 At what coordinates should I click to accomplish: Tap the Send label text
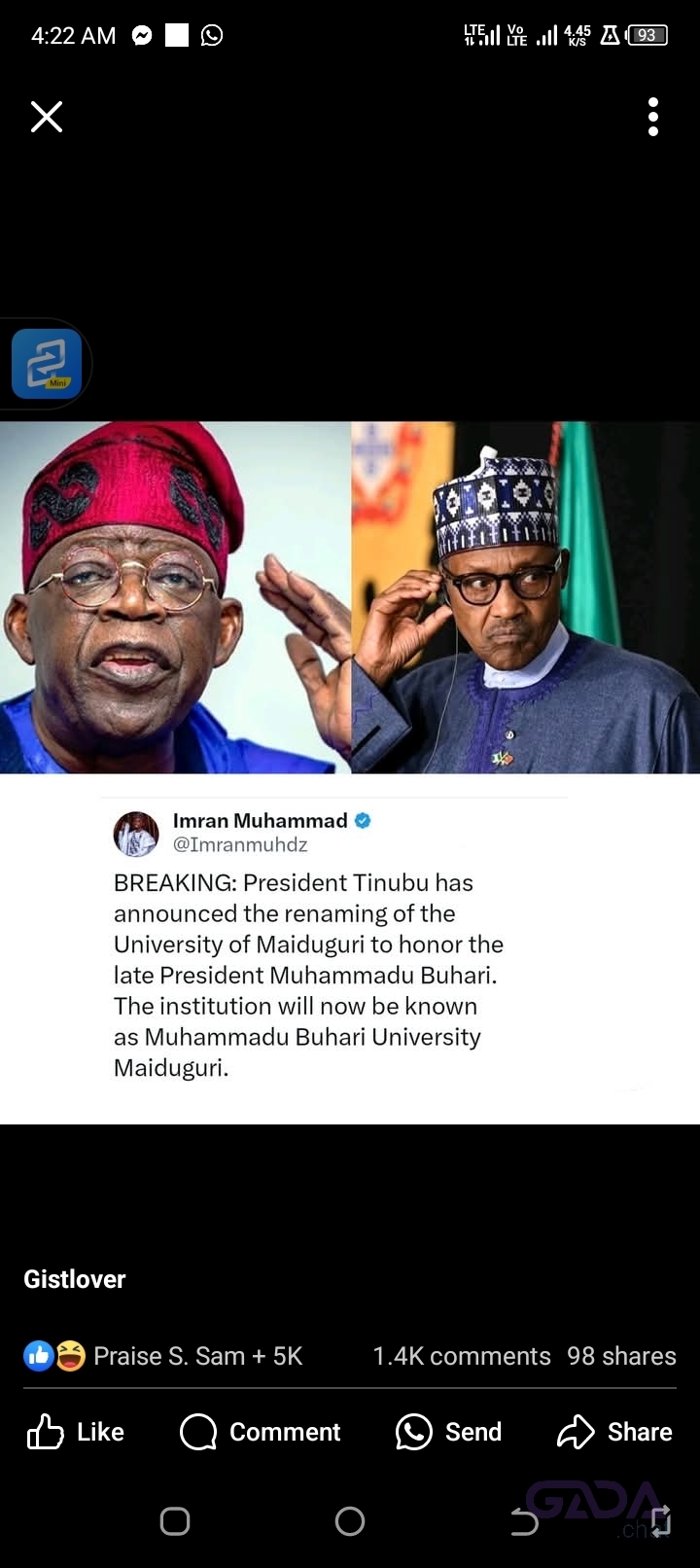[x=473, y=1432]
